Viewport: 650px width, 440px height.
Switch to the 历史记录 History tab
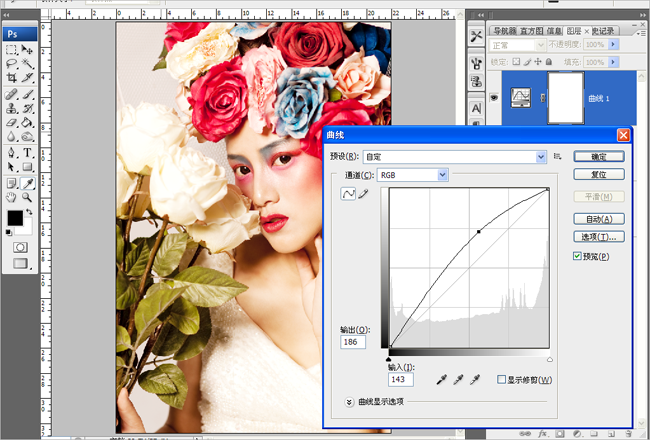point(606,31)
